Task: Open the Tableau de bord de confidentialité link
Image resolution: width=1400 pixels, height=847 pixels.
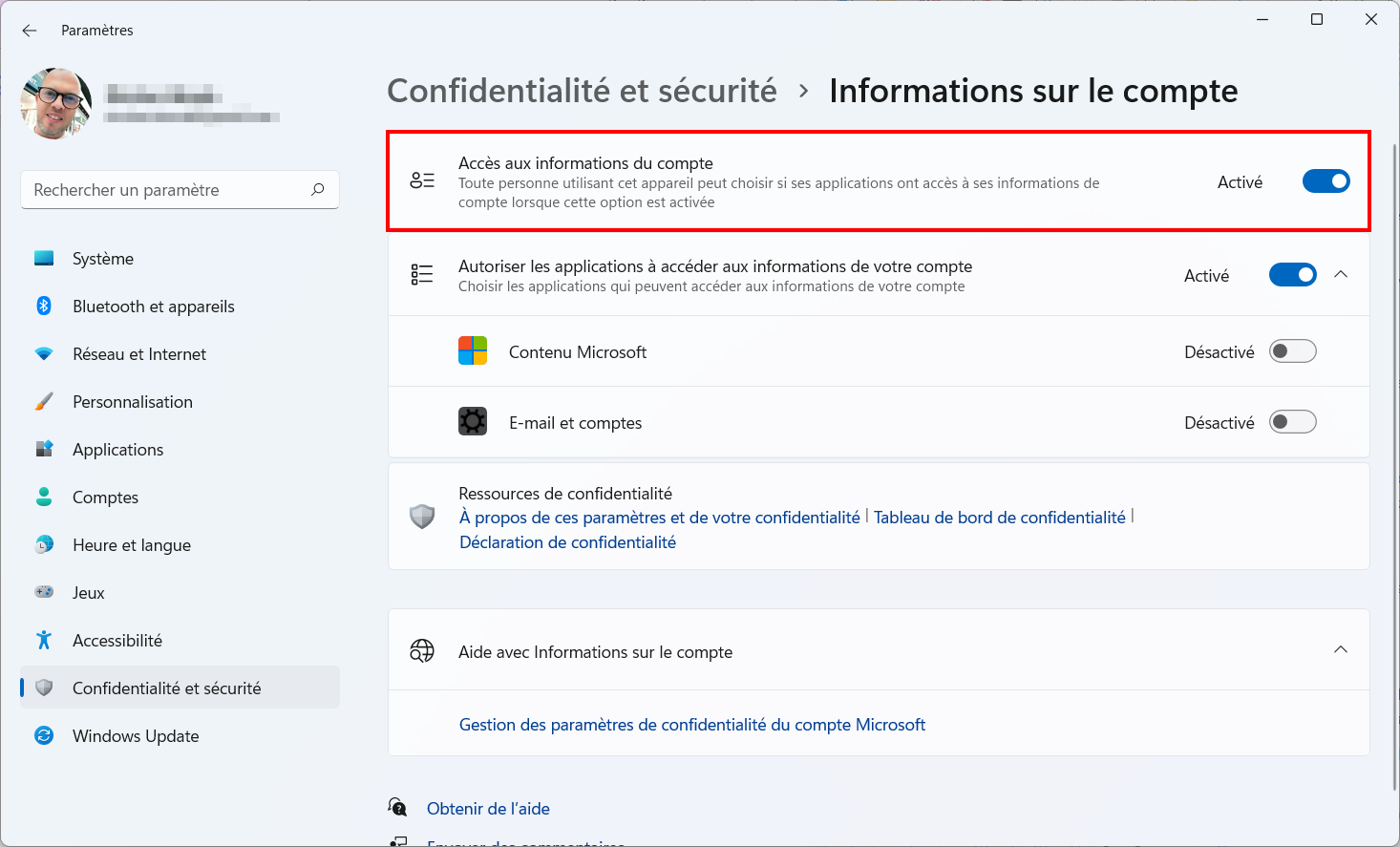Action: (1000, 518)
